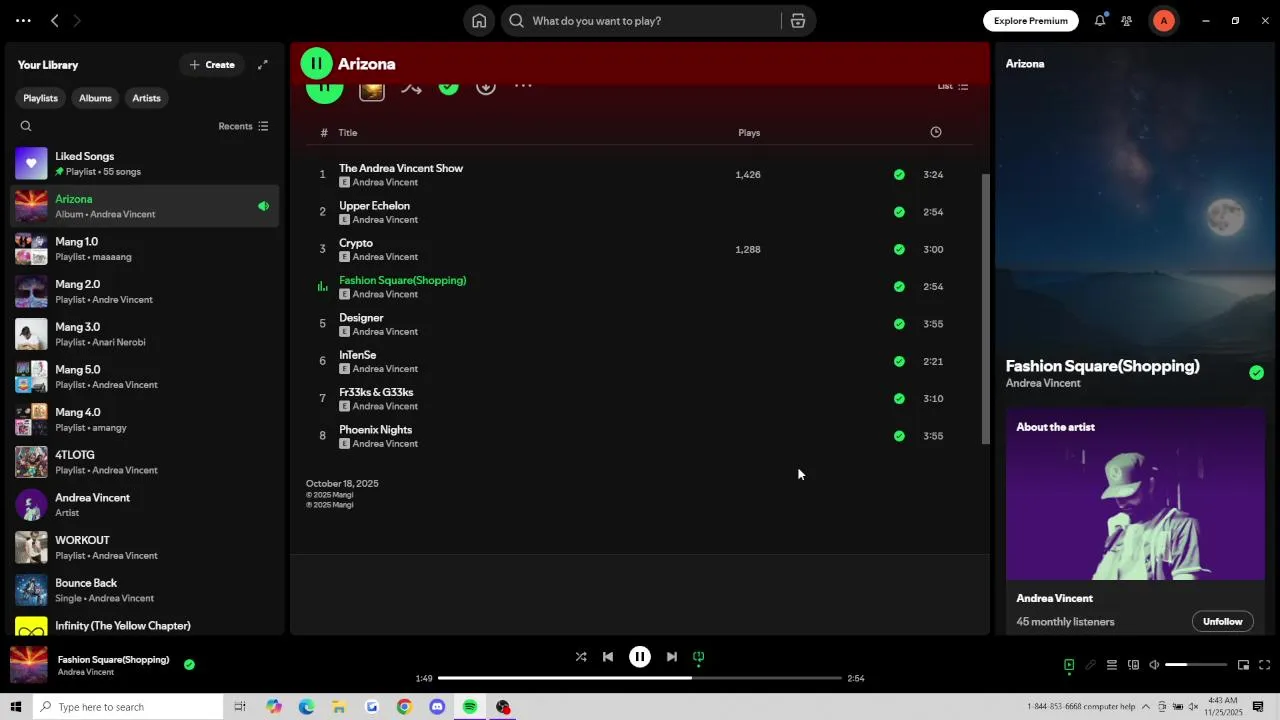Open the WORKOUT playlist
The image size is (1280, 720).
coord(145,547)
